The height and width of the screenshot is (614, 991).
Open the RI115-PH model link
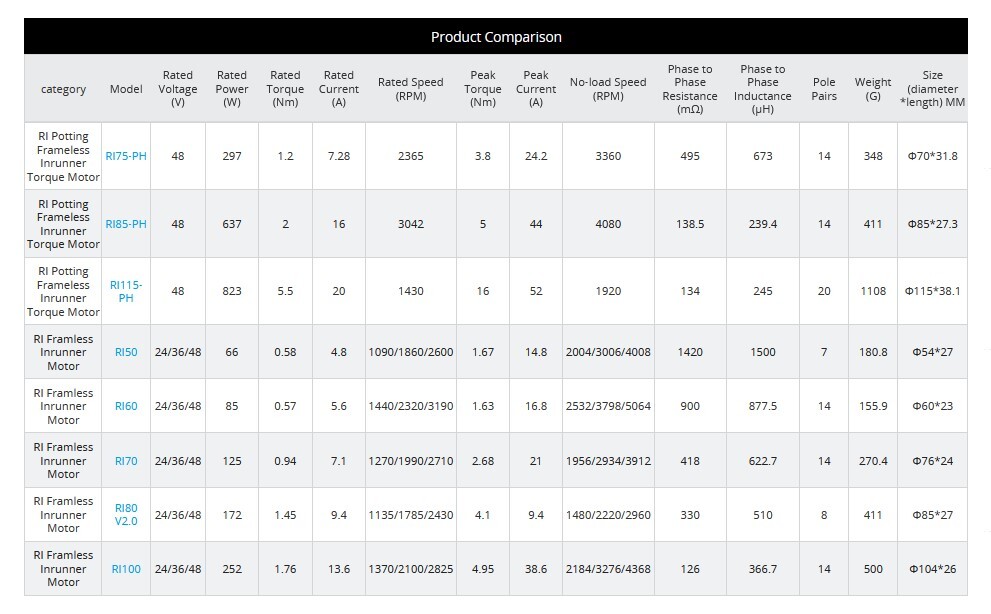click(126, 292)
